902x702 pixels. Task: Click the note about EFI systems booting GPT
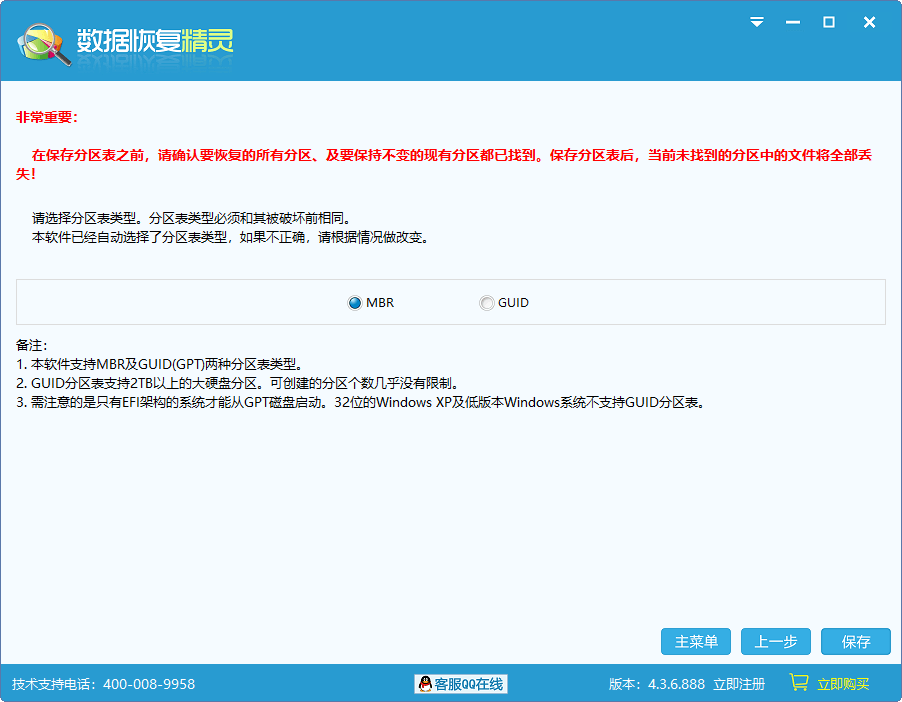(361, 402)
